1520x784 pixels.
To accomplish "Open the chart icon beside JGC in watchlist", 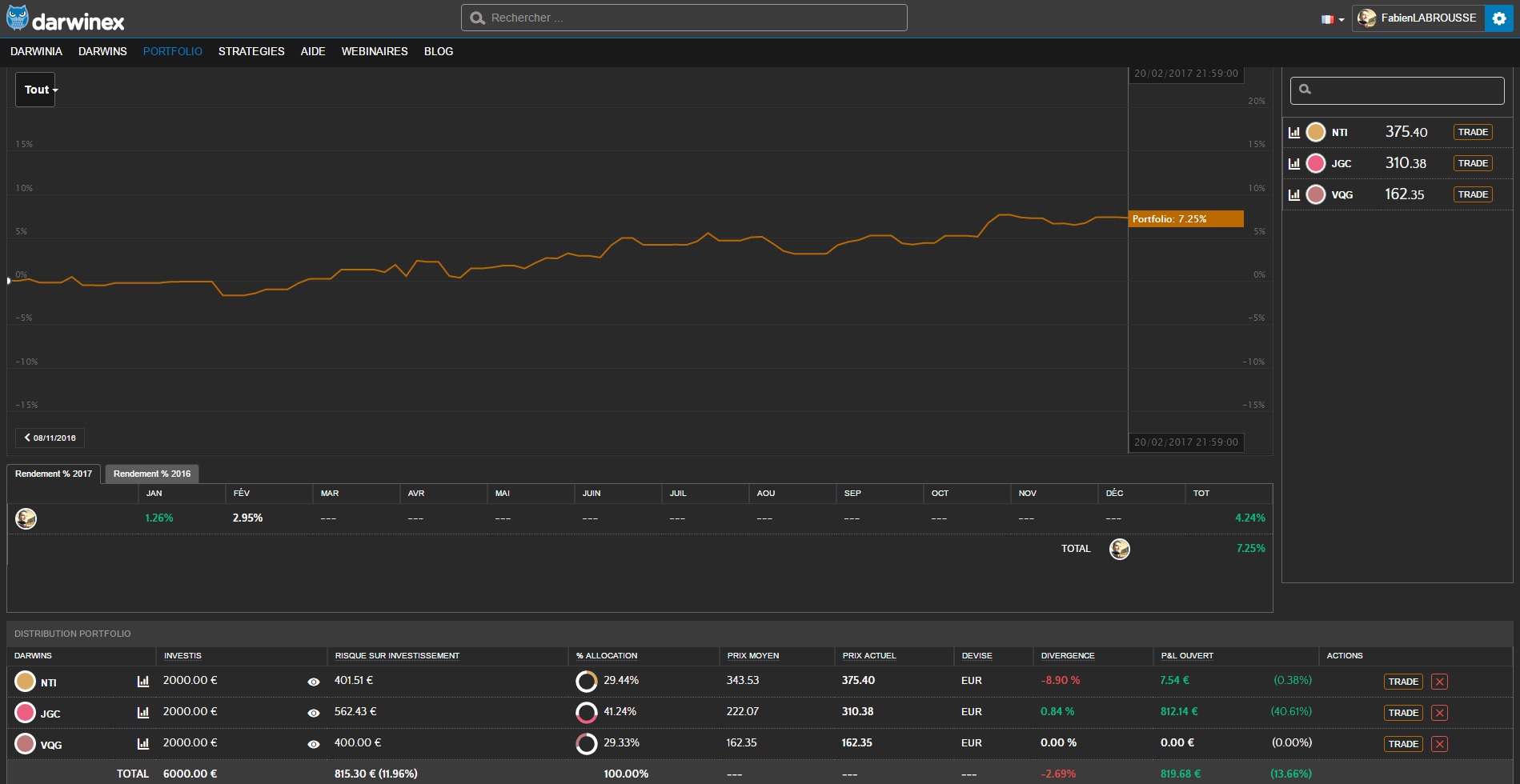I will (1293, 164).
